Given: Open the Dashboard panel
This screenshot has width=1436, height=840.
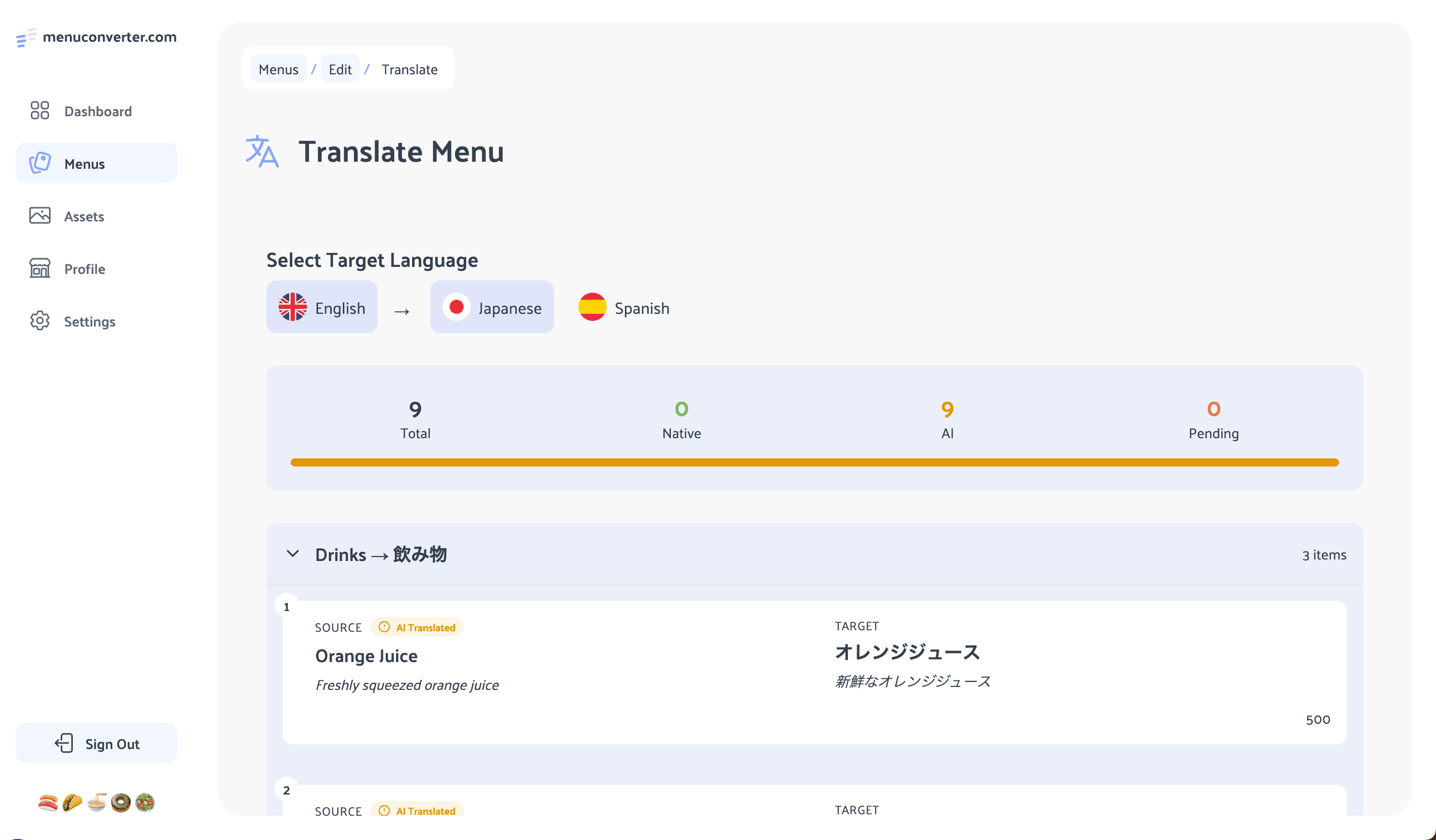Looking at the screenshot, I should [x=97, y=111].
